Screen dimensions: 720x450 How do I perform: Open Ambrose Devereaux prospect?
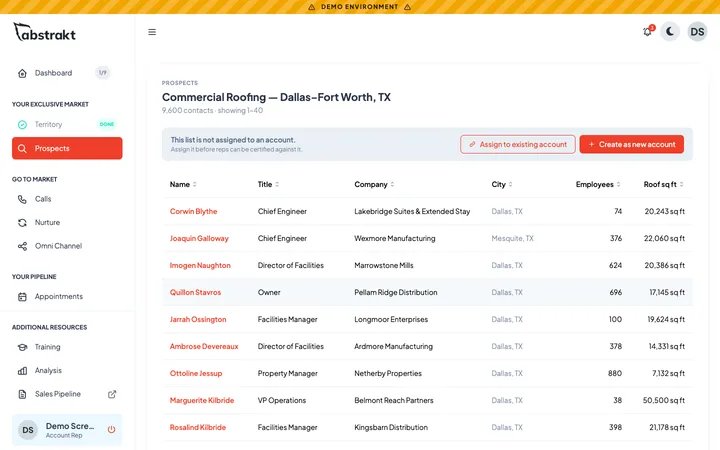(x=204, y=347)
